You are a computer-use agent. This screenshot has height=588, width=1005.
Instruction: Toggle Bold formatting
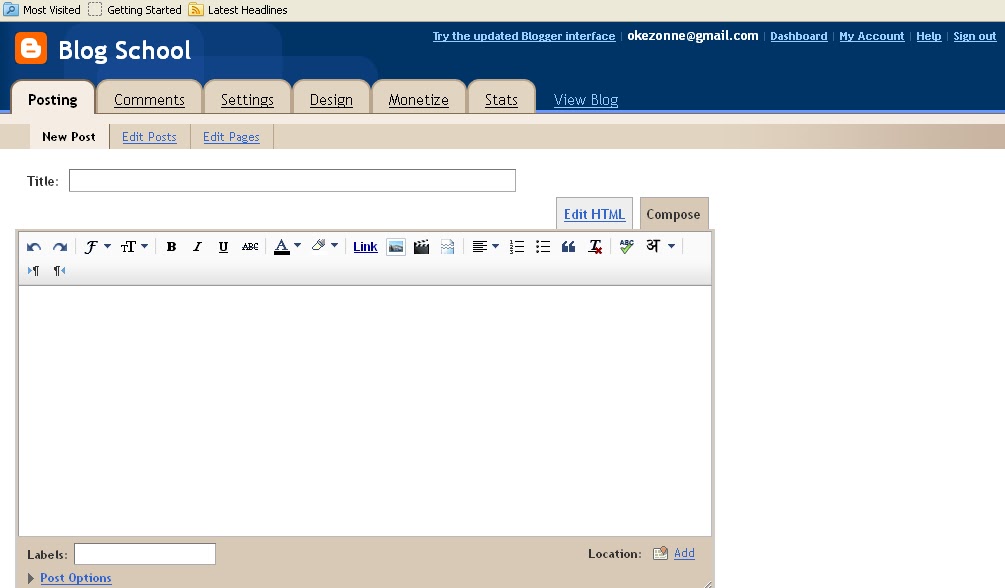(171, 246)
